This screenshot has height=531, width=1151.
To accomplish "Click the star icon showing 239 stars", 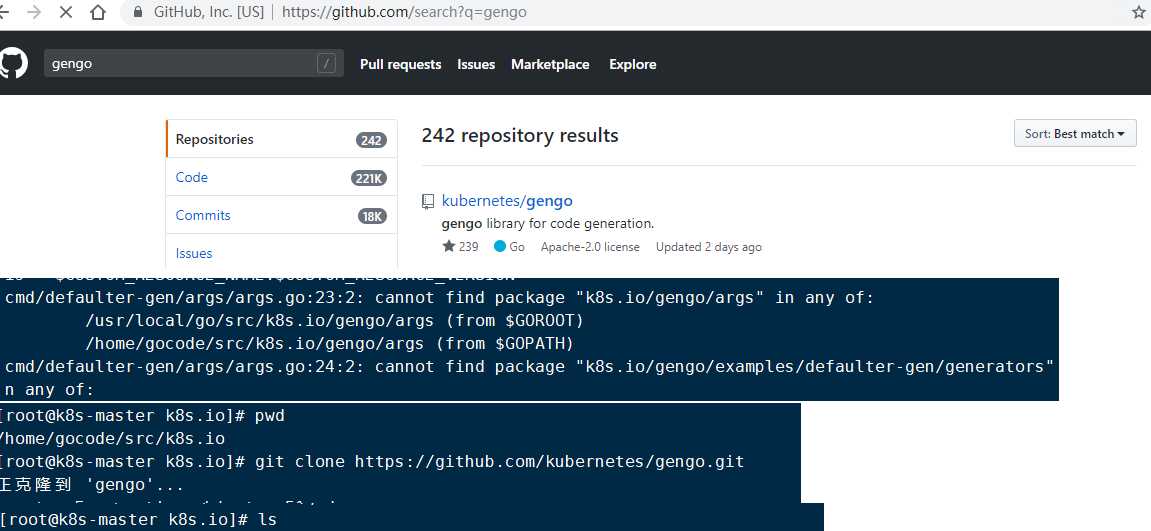I will coord(449,247).
